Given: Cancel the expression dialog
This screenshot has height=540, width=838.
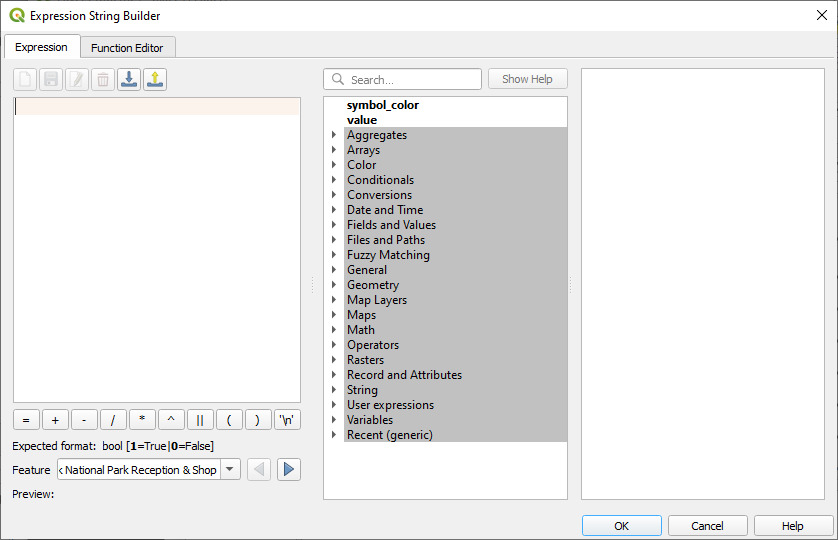Looking at the screenshot, I should [707, 526].
